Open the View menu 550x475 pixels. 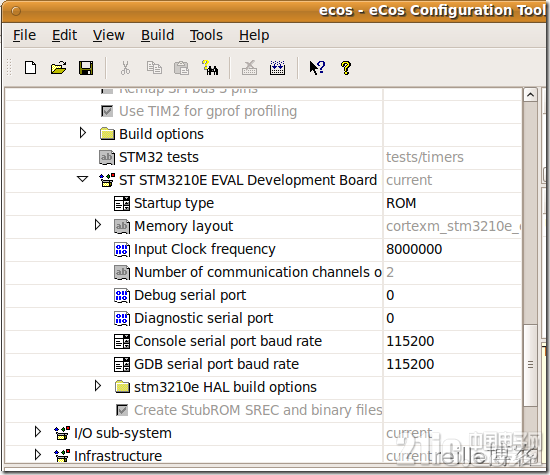point(108,35)
